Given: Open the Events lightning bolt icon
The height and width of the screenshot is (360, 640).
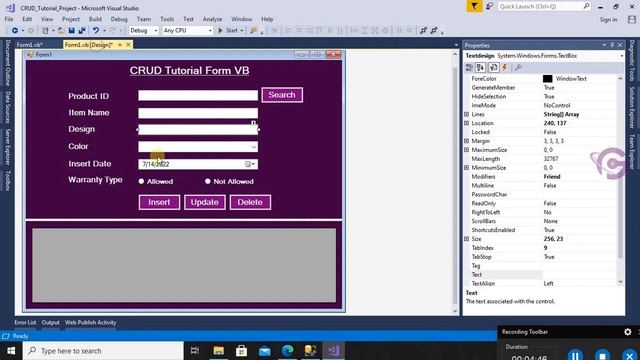Looking at the screenshot, I should tap(504, 68).
